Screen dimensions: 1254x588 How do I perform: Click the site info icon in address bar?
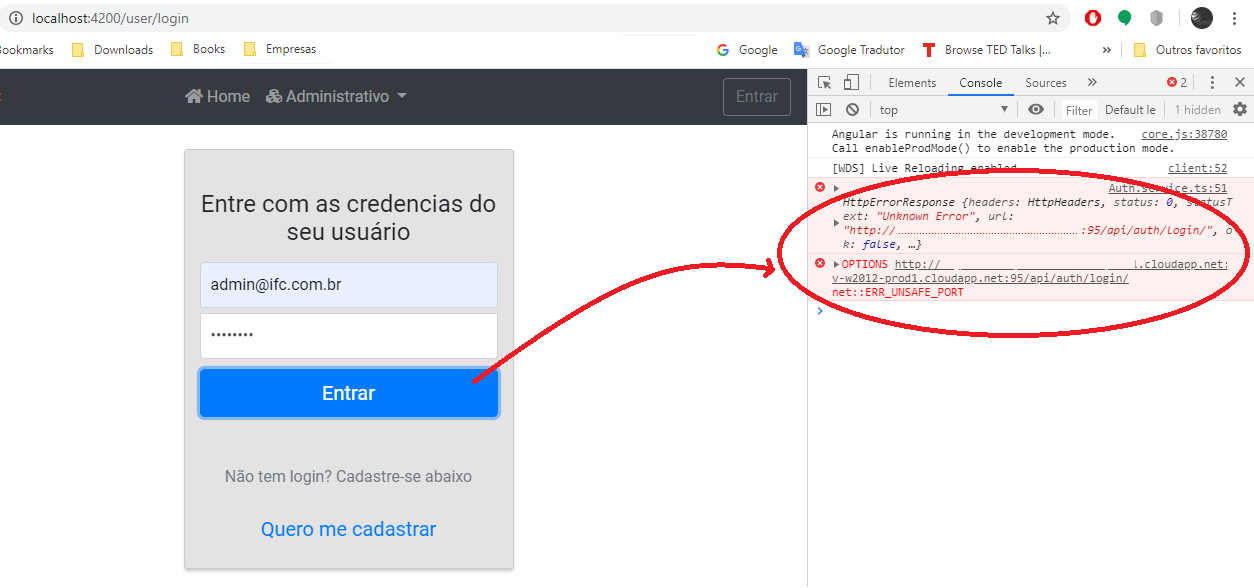coord(15,18)
